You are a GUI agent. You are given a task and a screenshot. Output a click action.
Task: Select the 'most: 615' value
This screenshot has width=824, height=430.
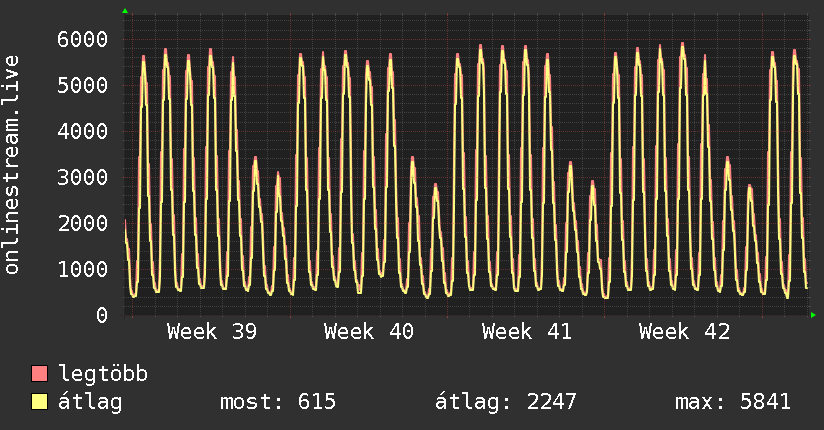(x=278, y=402)
